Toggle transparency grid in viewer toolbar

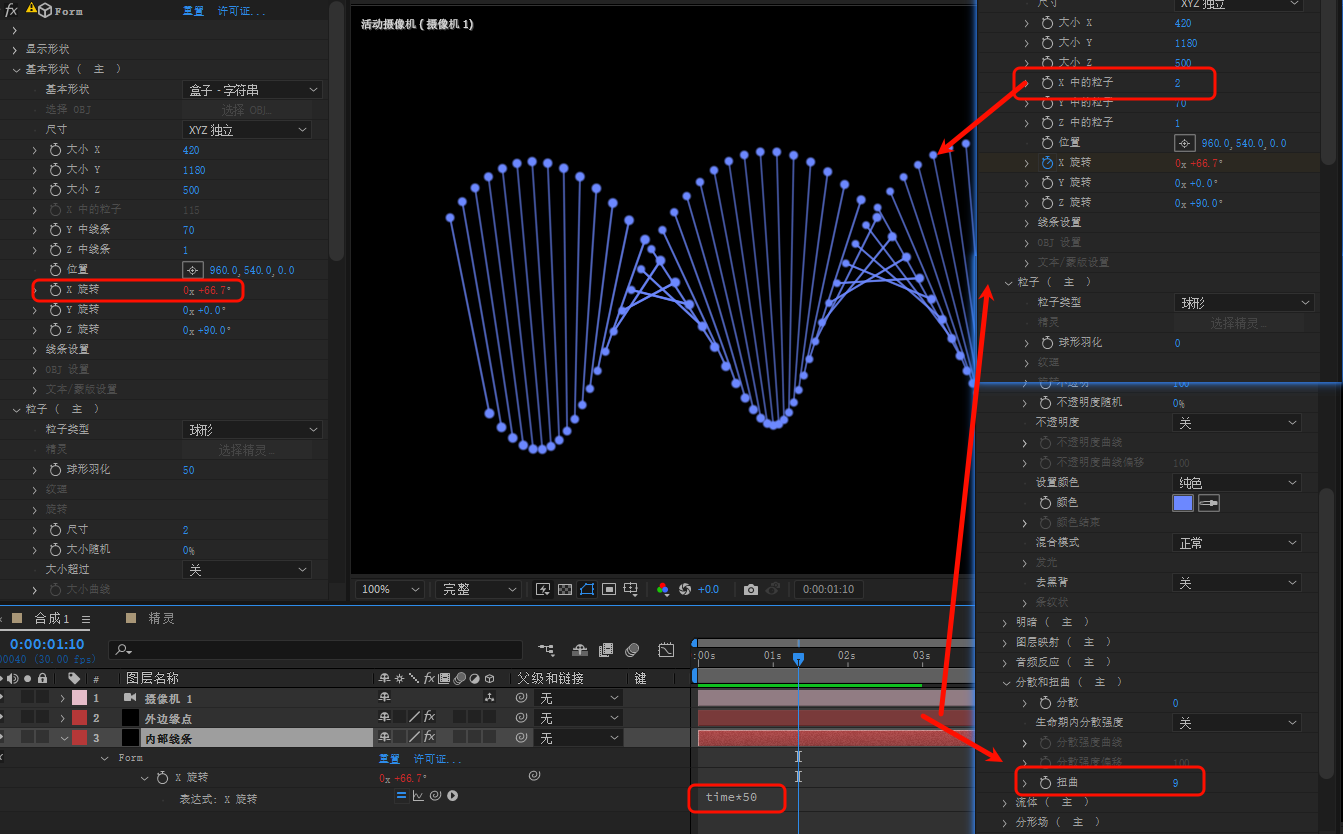point(565,589)
